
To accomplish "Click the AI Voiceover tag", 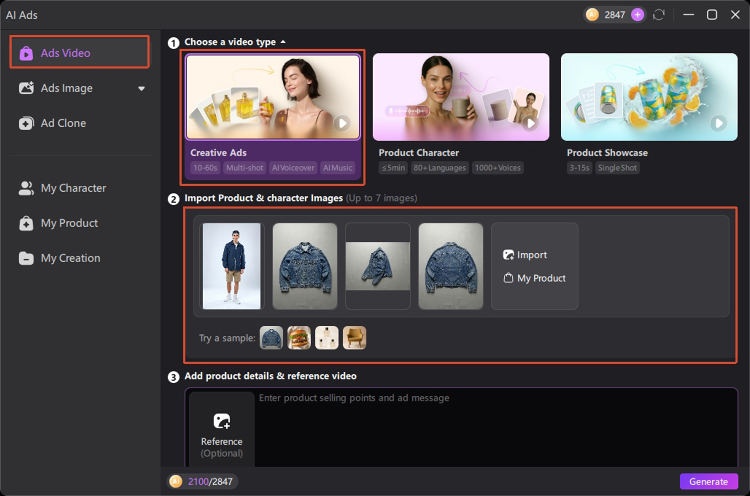I will (293, 168).
